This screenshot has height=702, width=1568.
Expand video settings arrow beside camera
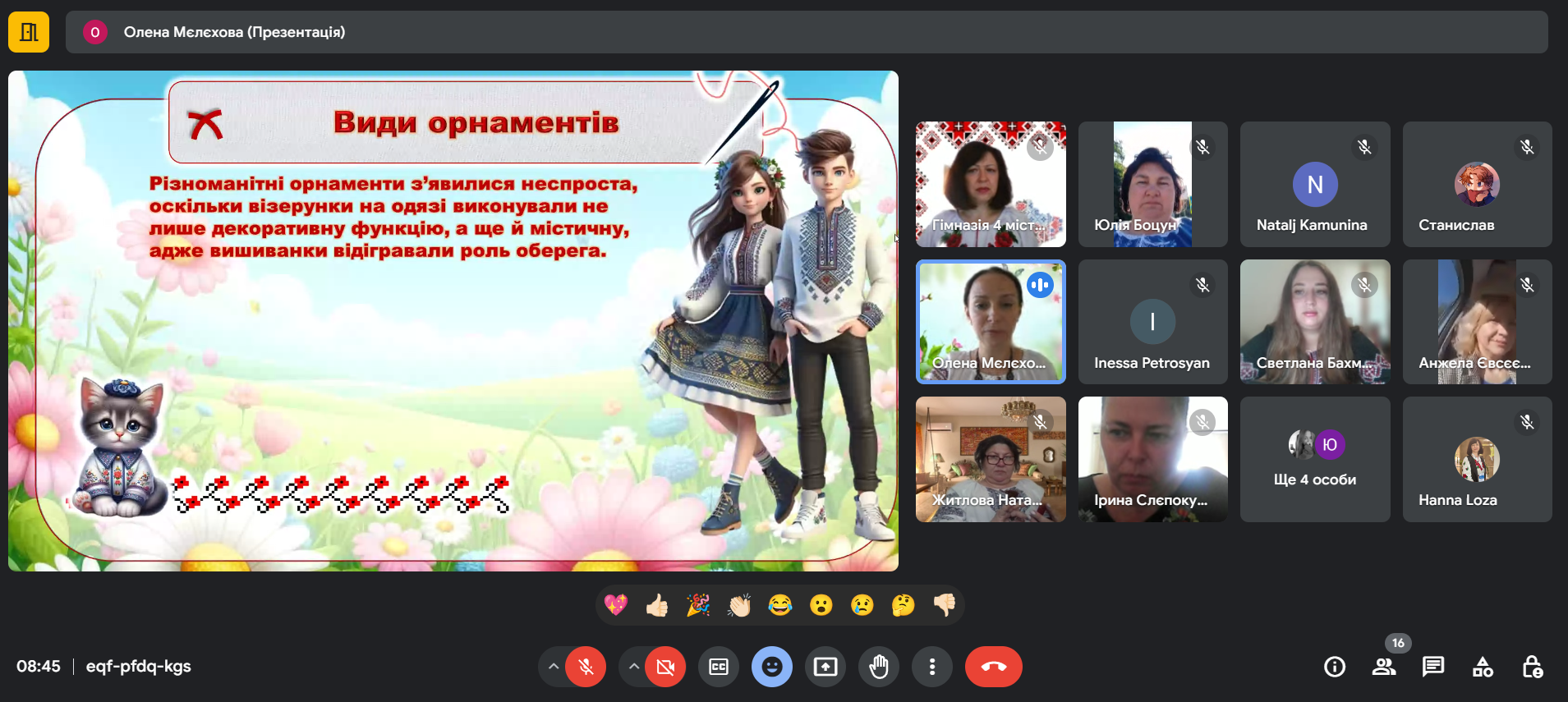pyautogui.click(x=634, y=667)
